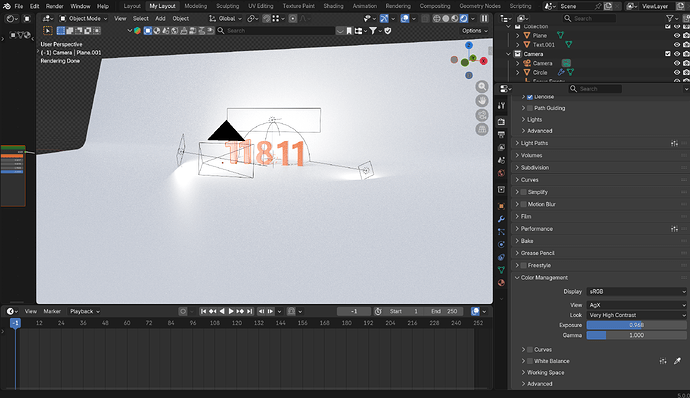Open the Material properties tab icon
Image resolution: width=690 pixels, height=398 pixels.
coord(501,283)
